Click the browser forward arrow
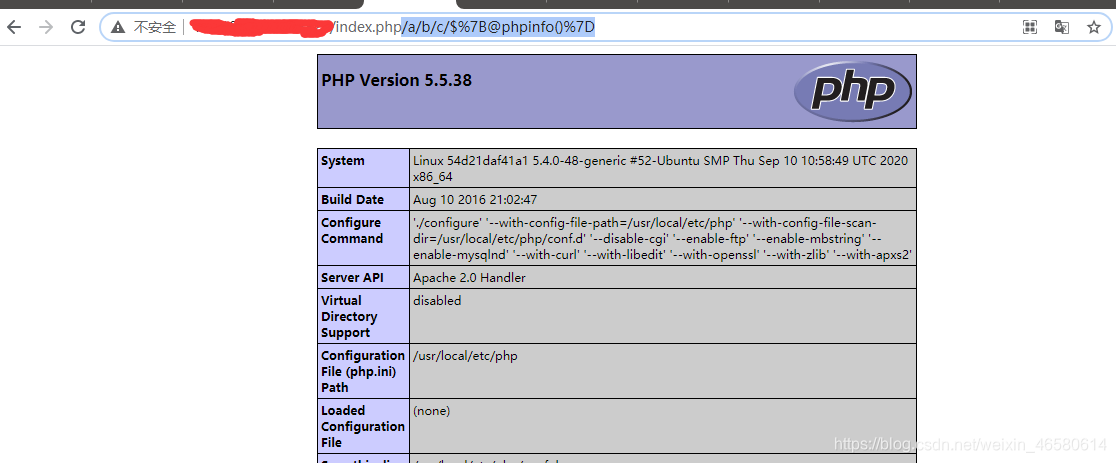 (x=46, y=28)
